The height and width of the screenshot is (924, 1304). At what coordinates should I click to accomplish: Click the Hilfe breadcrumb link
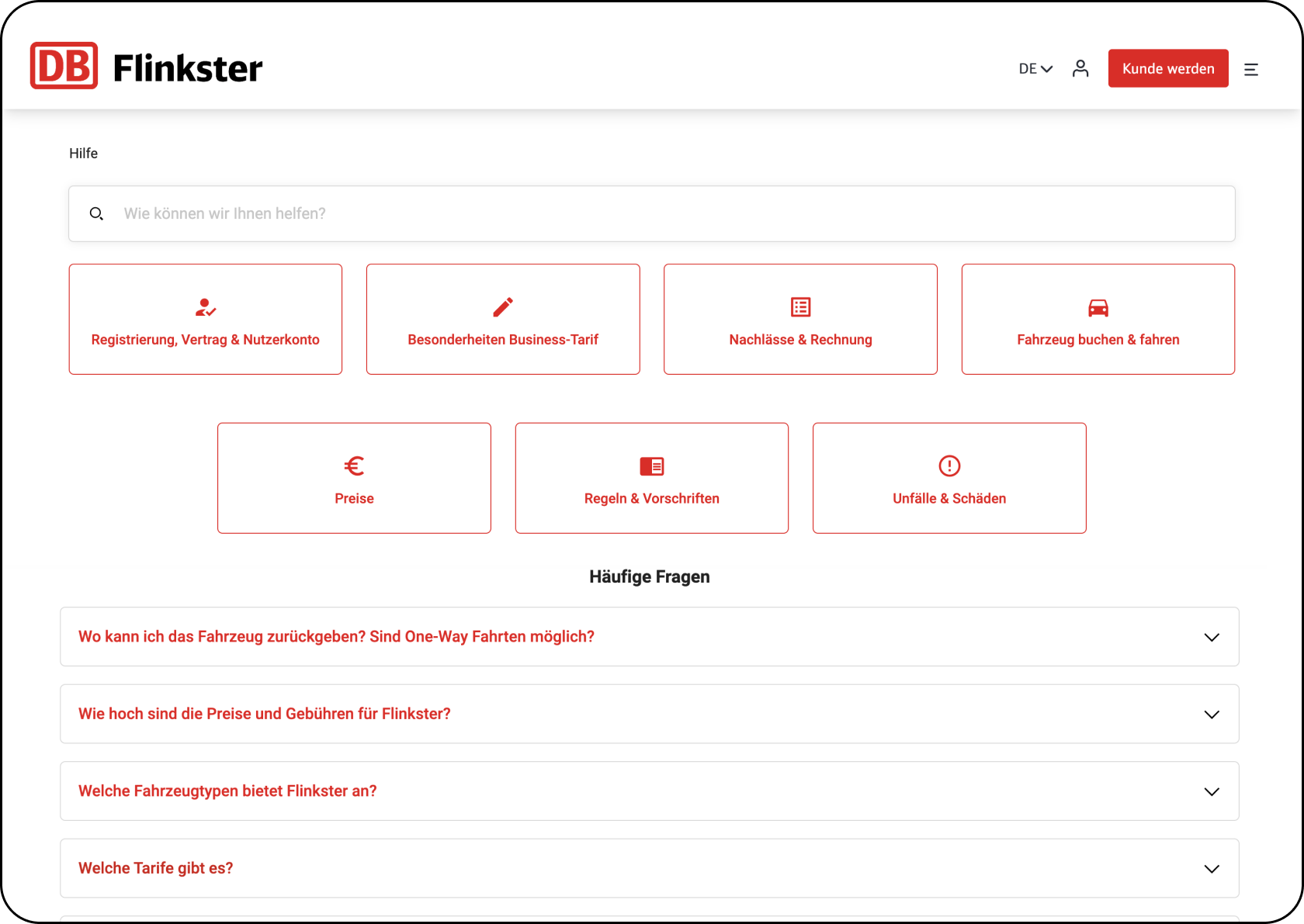click(x=83, y=154)
